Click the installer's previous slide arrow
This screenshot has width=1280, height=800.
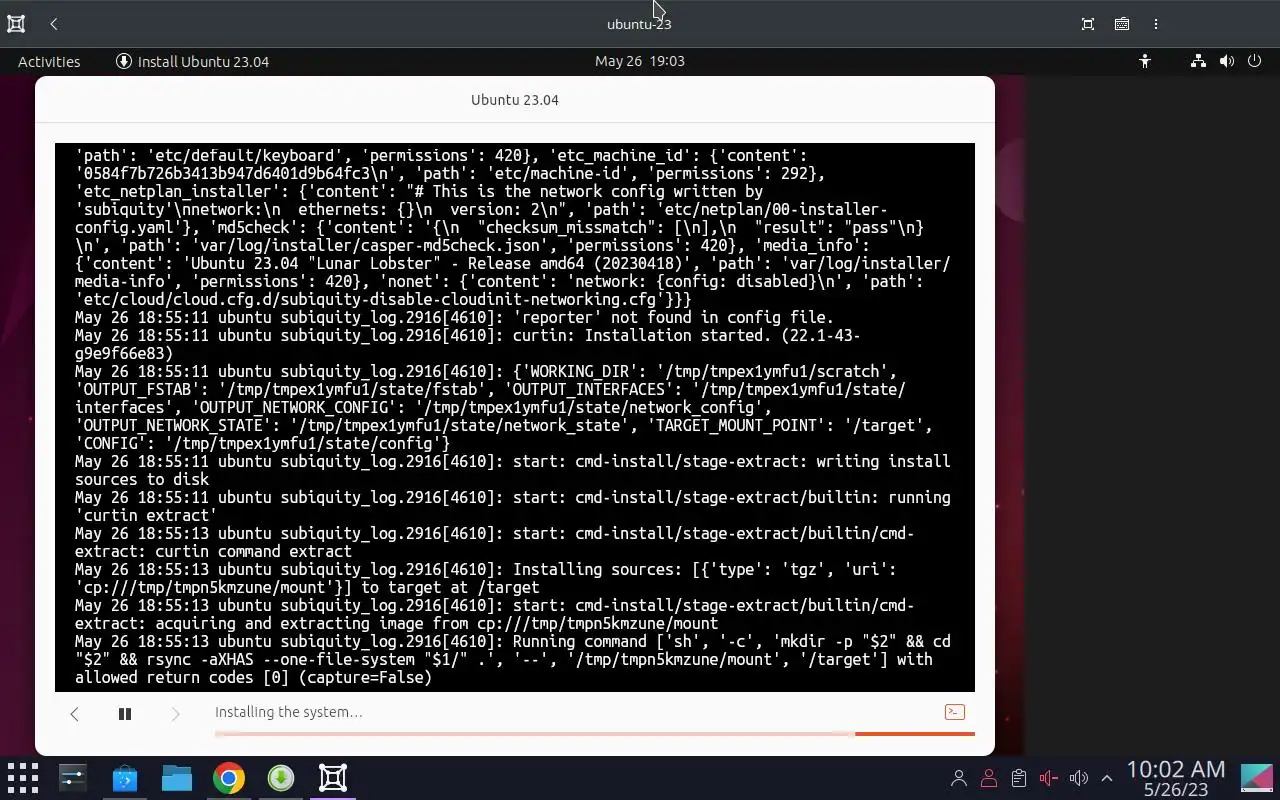pos(74,714)
